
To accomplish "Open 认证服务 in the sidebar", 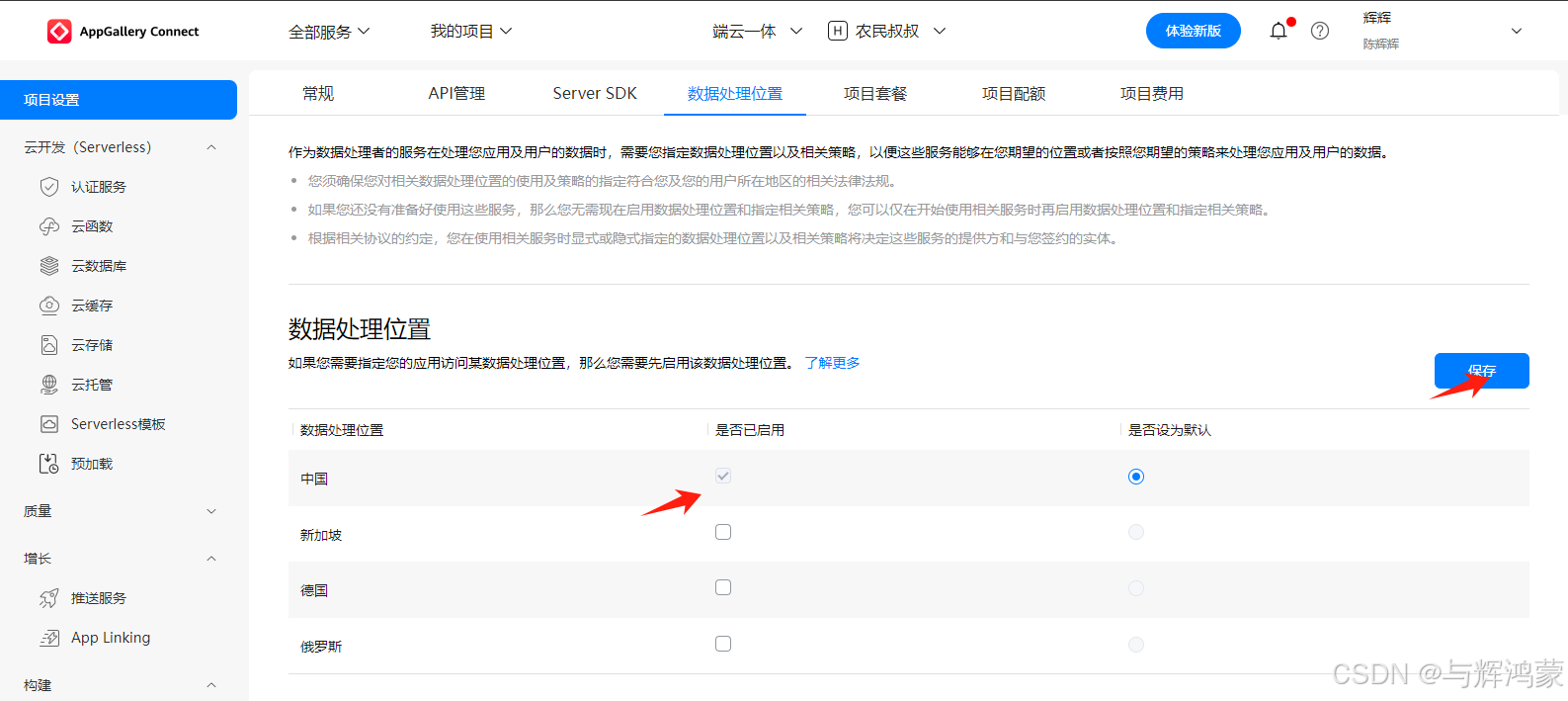I will click(x=99, y=187).
